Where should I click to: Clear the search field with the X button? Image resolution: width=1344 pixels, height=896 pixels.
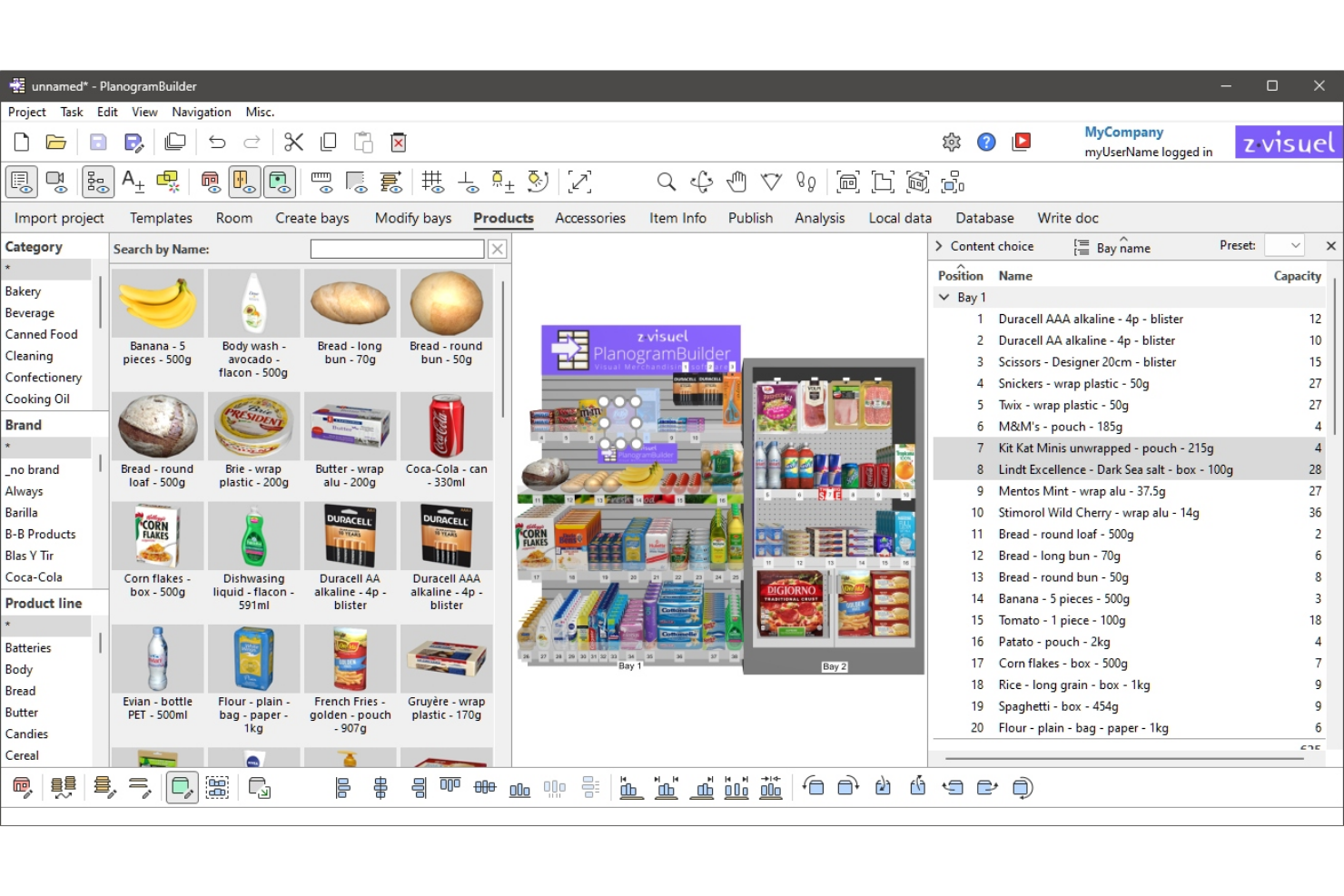point(497,248)
